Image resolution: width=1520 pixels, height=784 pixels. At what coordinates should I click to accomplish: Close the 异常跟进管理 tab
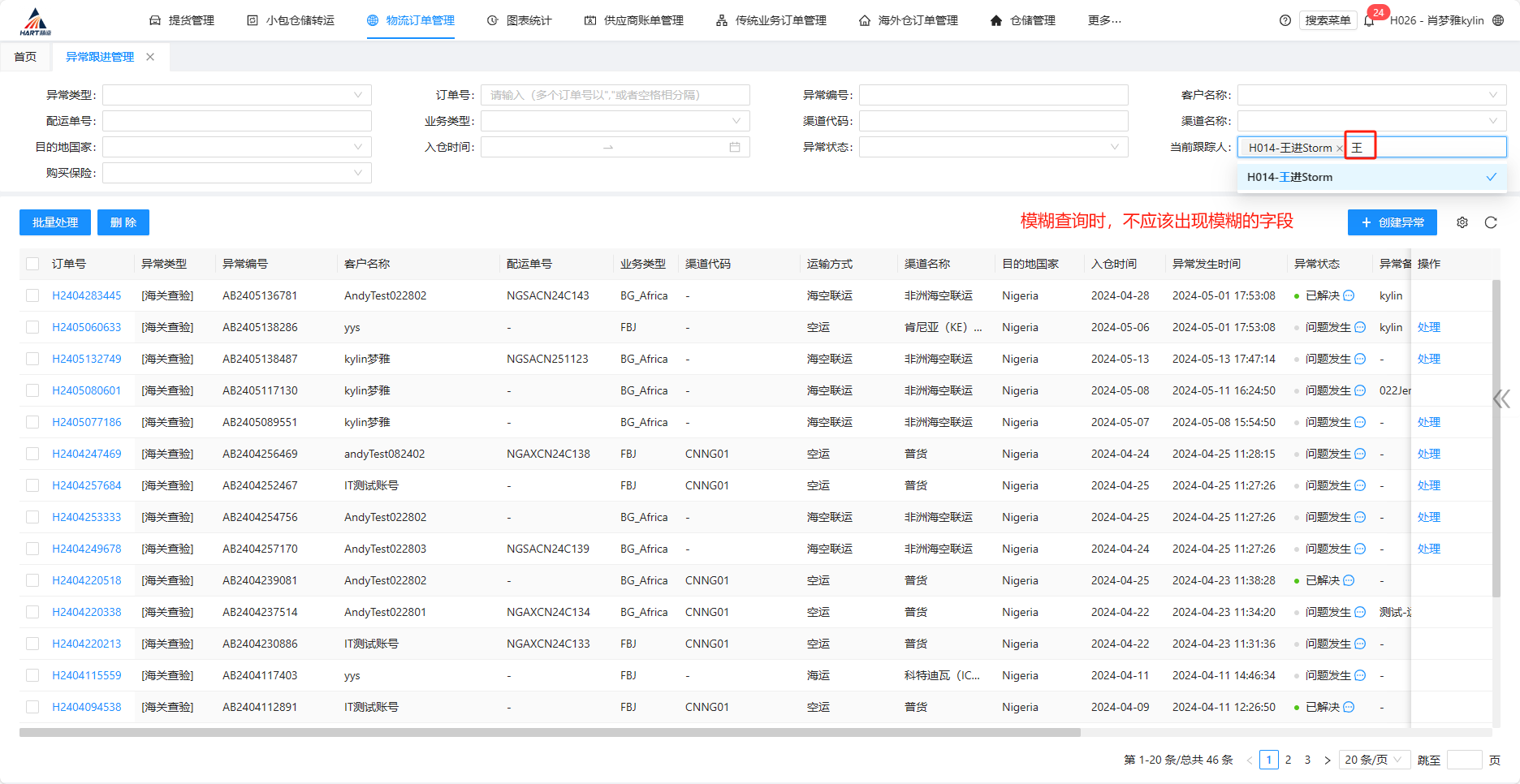coord(150,57)
